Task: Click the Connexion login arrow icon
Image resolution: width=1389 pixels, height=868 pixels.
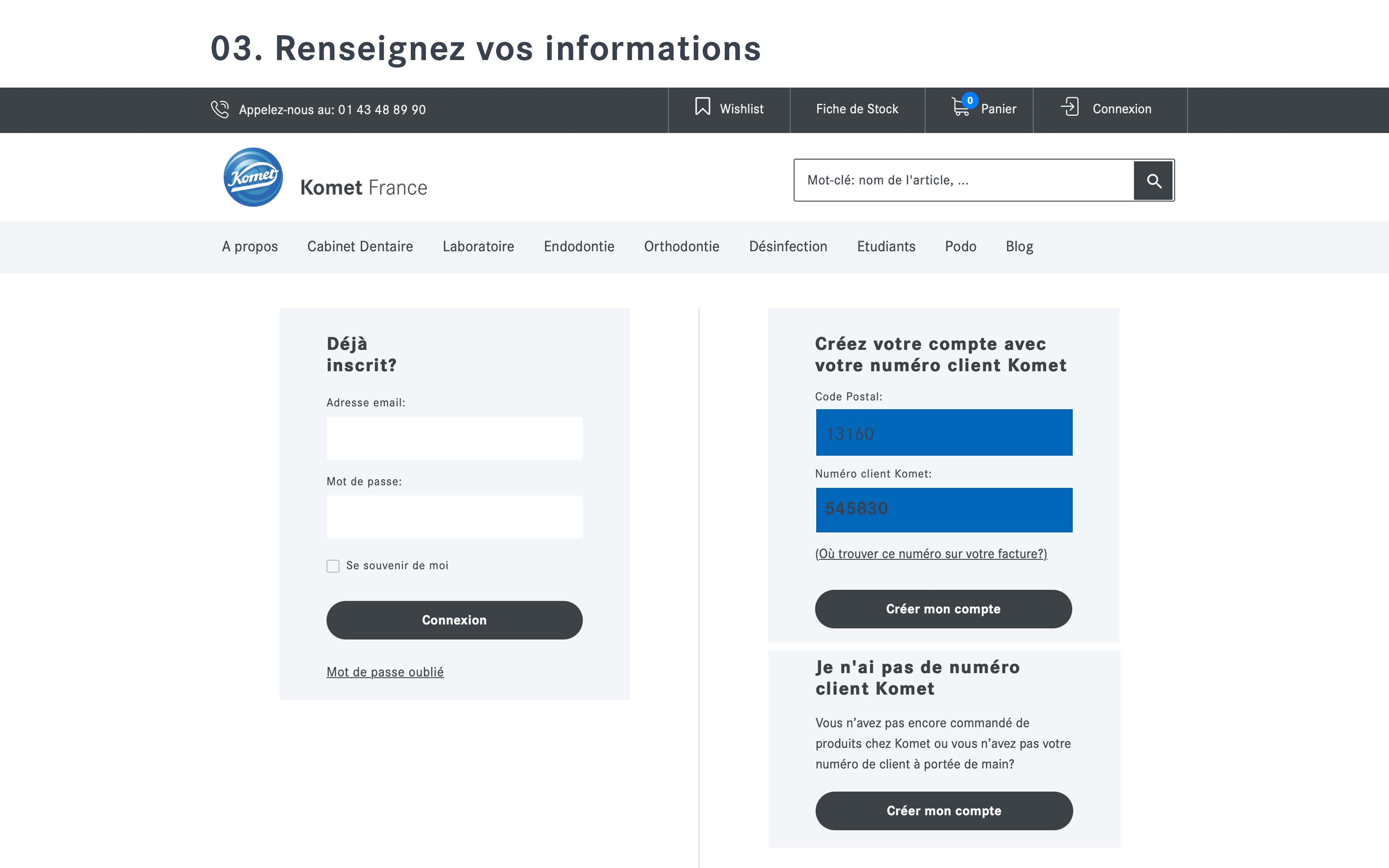Action: (x=1070, y=107)
